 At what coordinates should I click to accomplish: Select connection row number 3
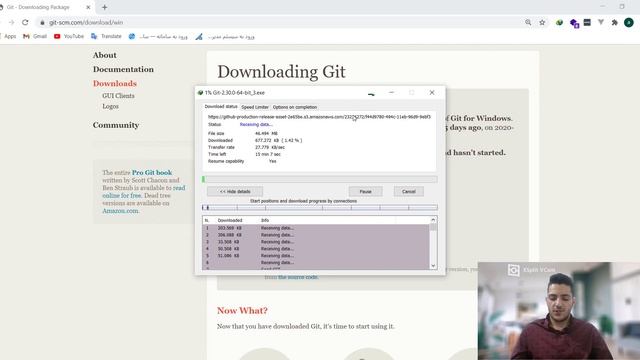pos(316,242)
